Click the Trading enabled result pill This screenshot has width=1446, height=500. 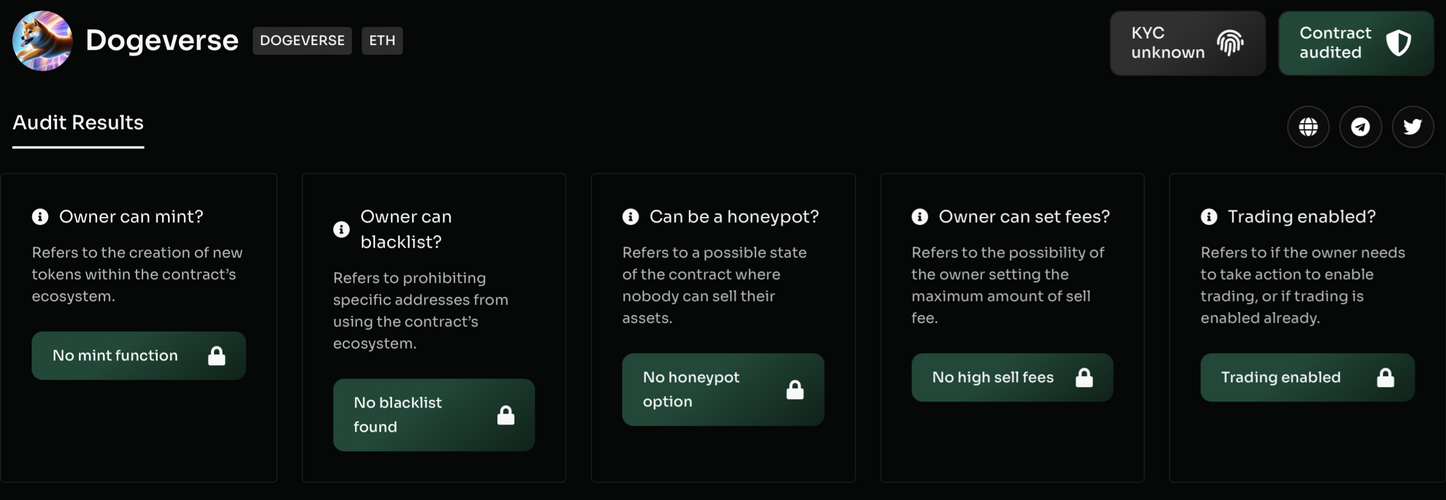(x=1306, y=378)
